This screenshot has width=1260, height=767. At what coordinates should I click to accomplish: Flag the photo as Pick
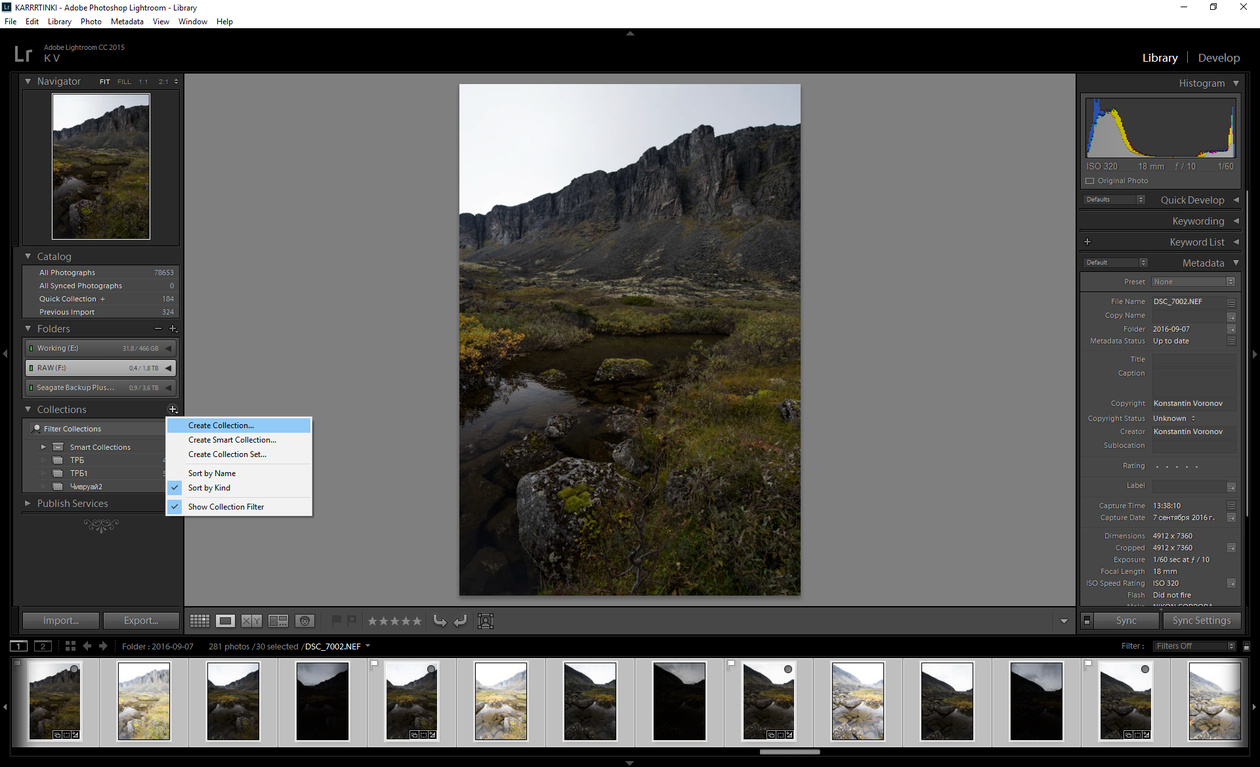point(336,621)
